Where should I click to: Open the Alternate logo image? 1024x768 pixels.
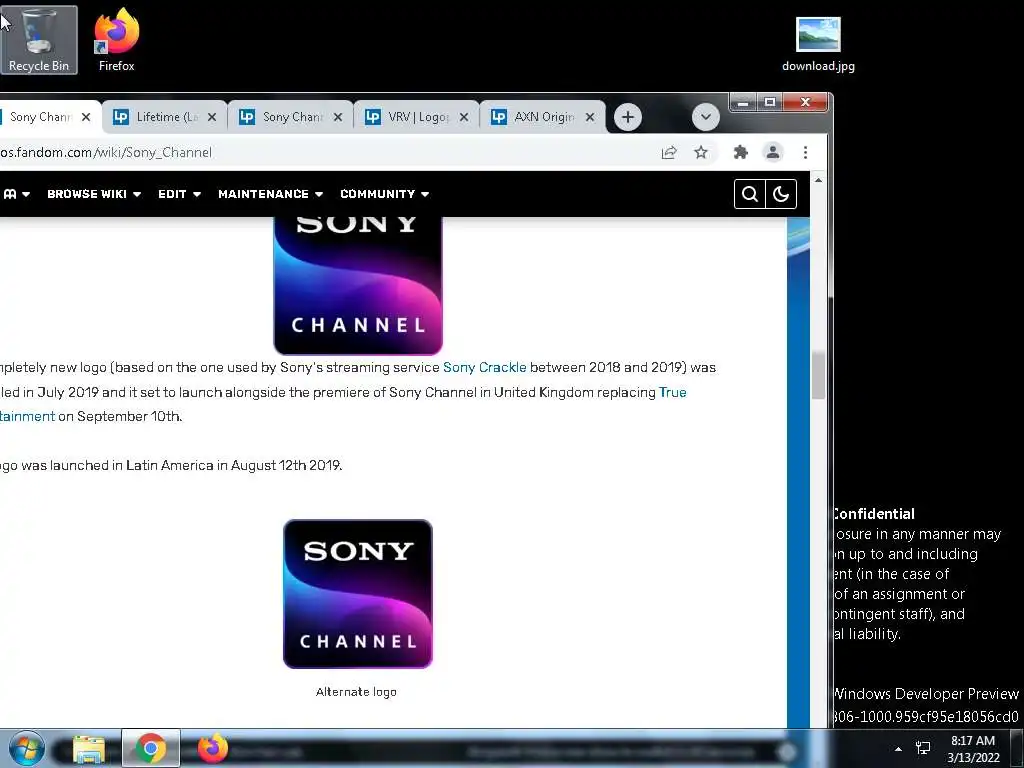[x=358, y=594]
